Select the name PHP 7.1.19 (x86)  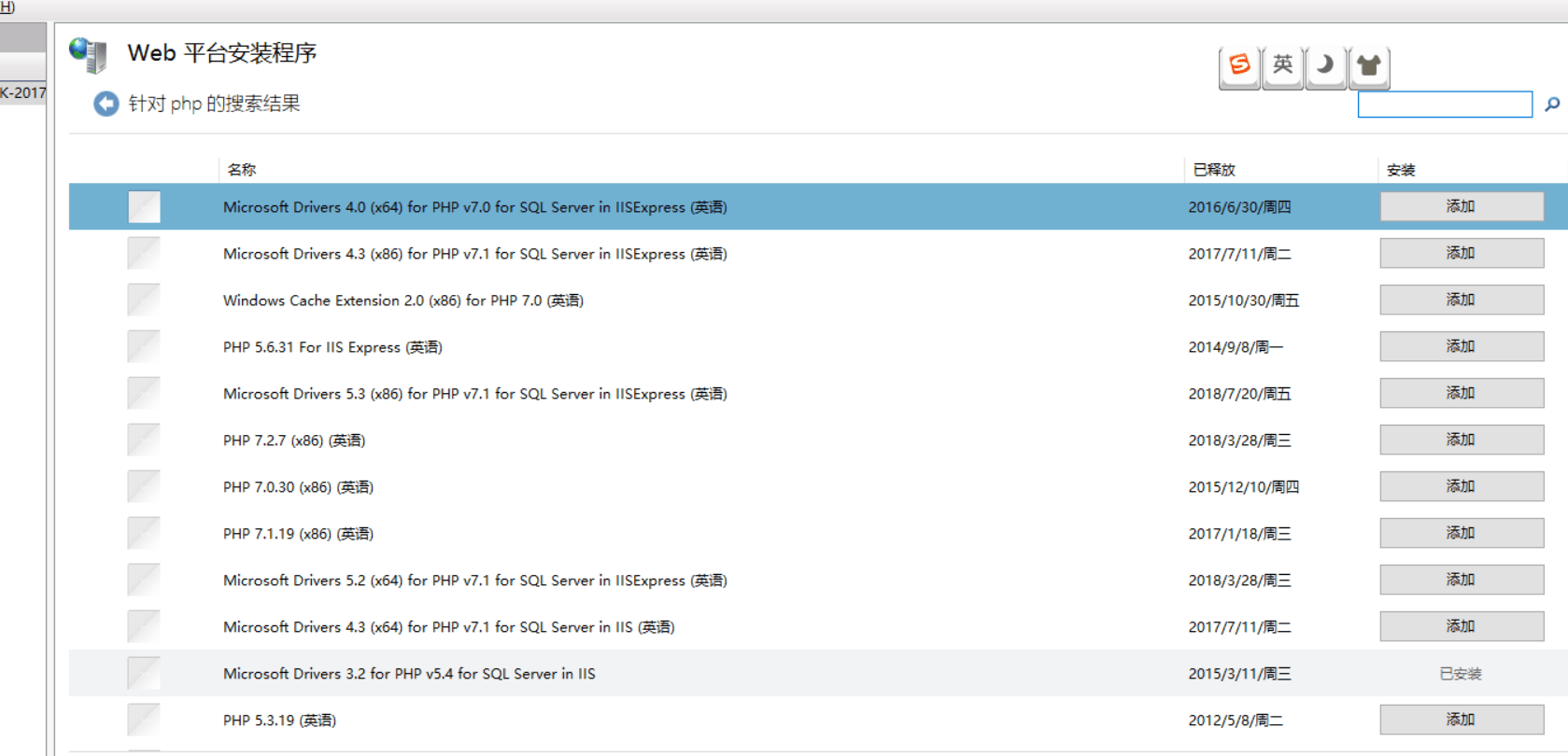(x=298, y=534)
